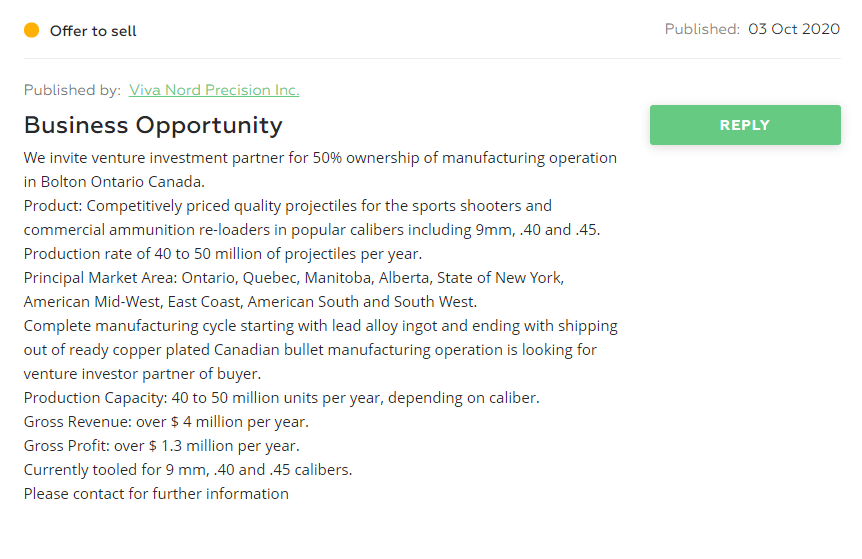Screen dimensions: 862x559
Task: Click the 'Production rate of 40 to 50 million' line
Action: click(223, 254)
